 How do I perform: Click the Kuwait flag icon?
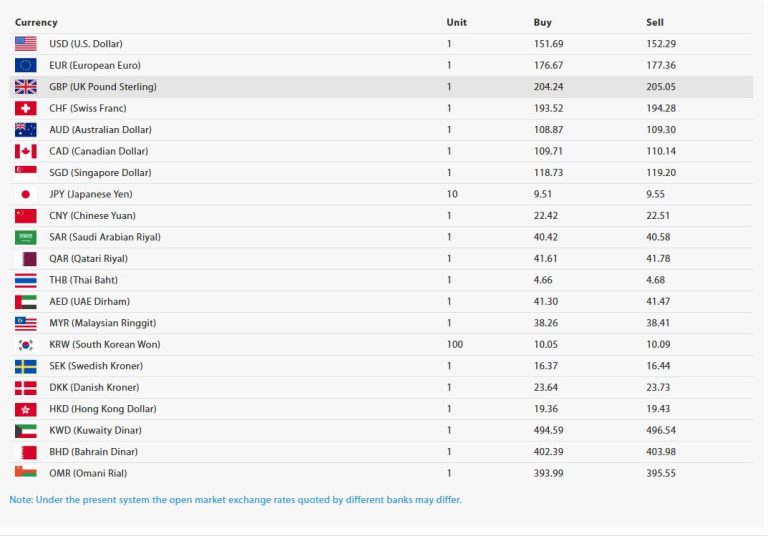coord(25,430)
